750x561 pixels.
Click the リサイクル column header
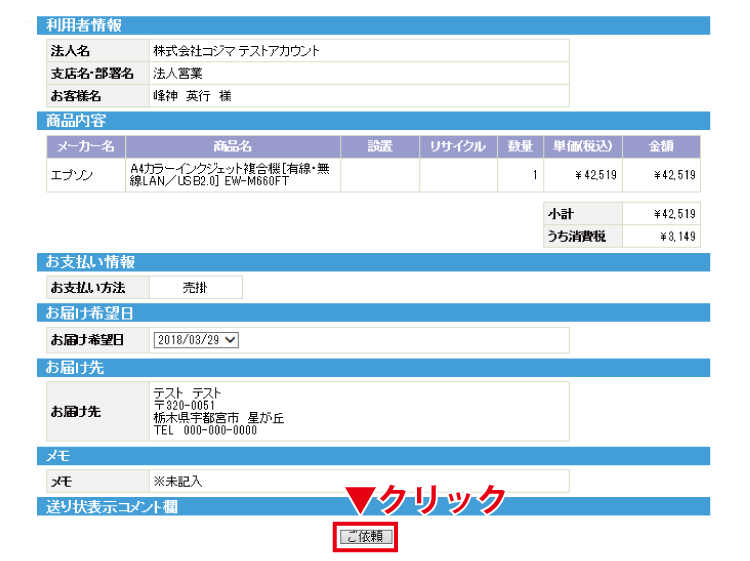(458, 147)
